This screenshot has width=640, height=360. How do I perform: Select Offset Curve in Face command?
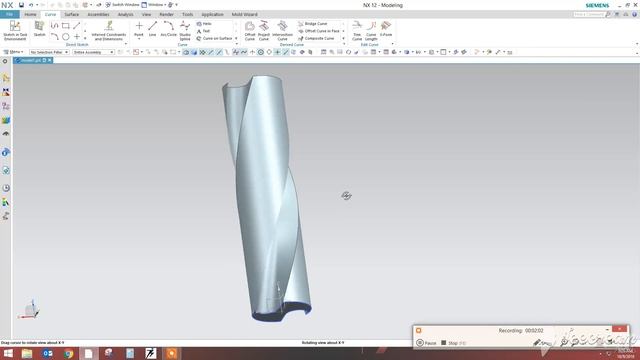(319, 31)
